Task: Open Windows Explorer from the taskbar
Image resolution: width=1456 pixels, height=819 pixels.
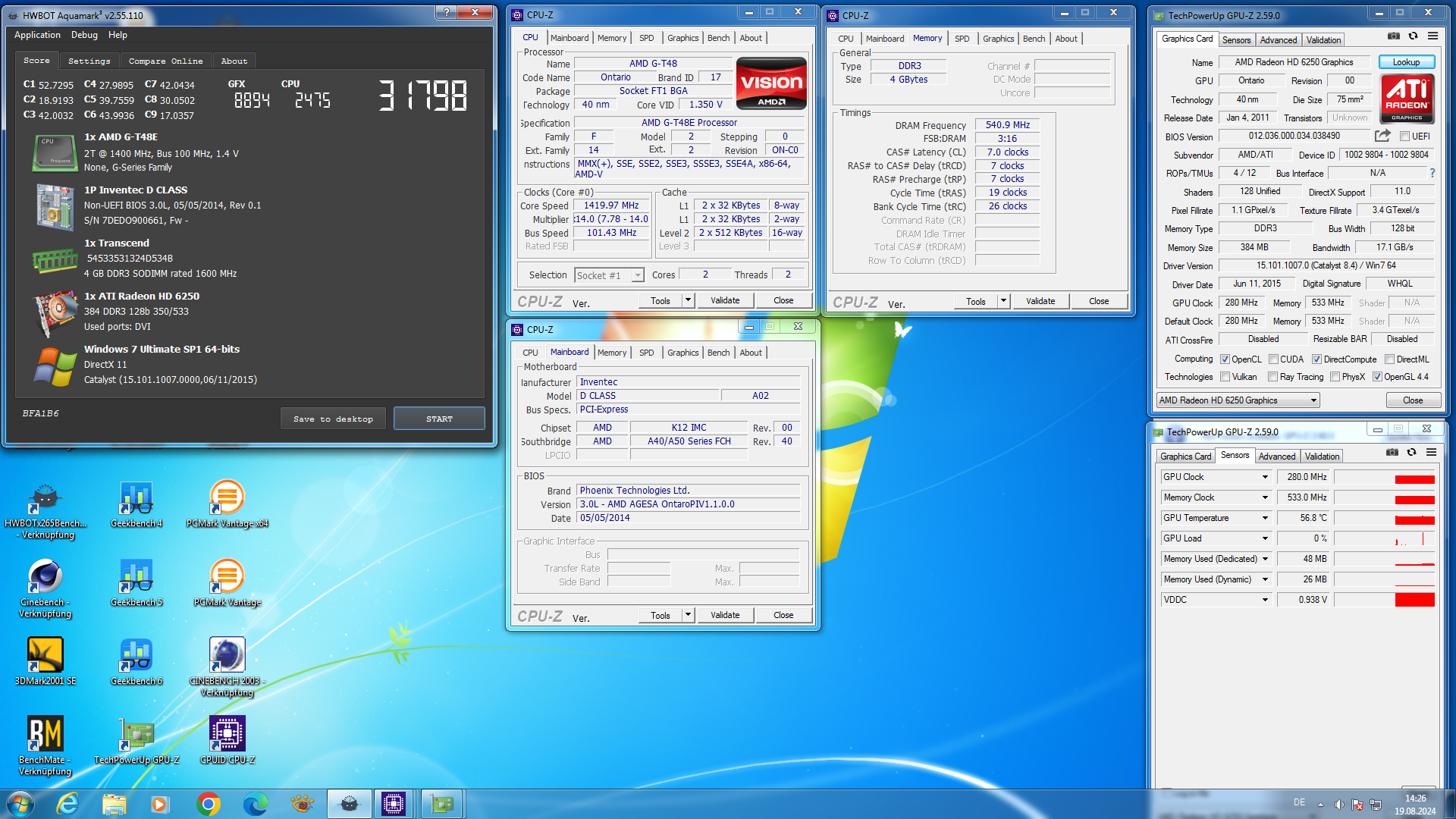Action: pos(115,804)
